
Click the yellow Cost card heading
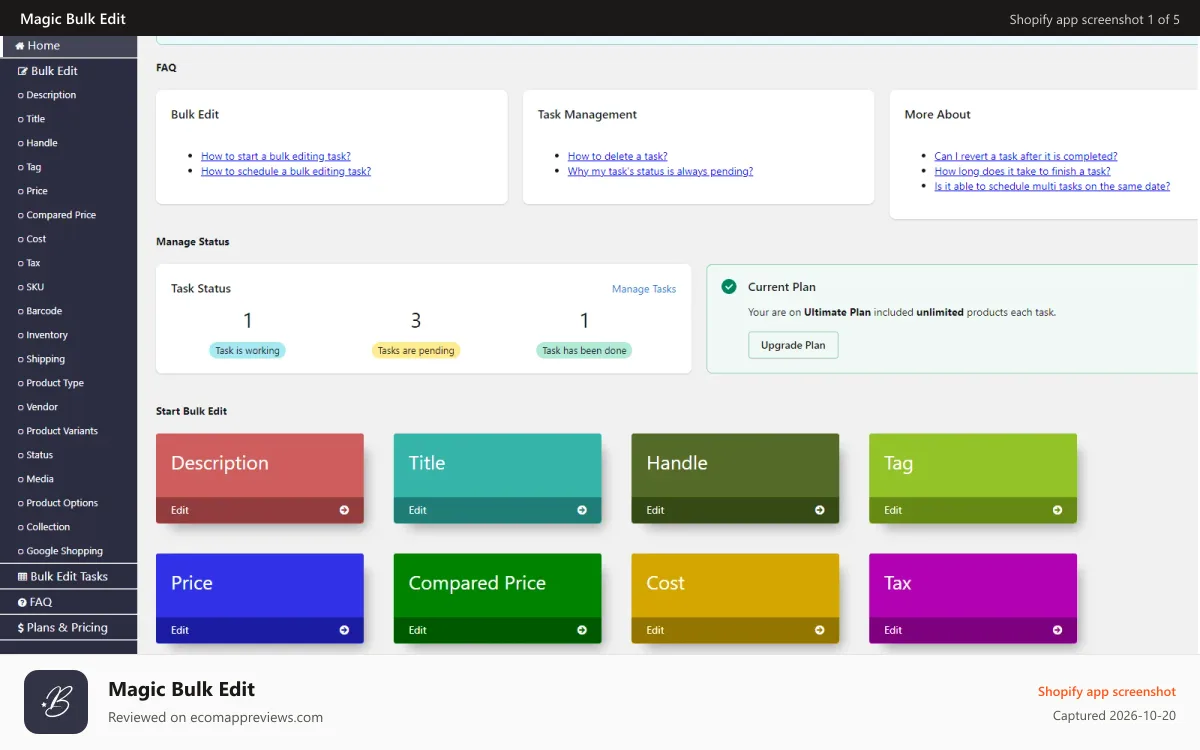666,583
